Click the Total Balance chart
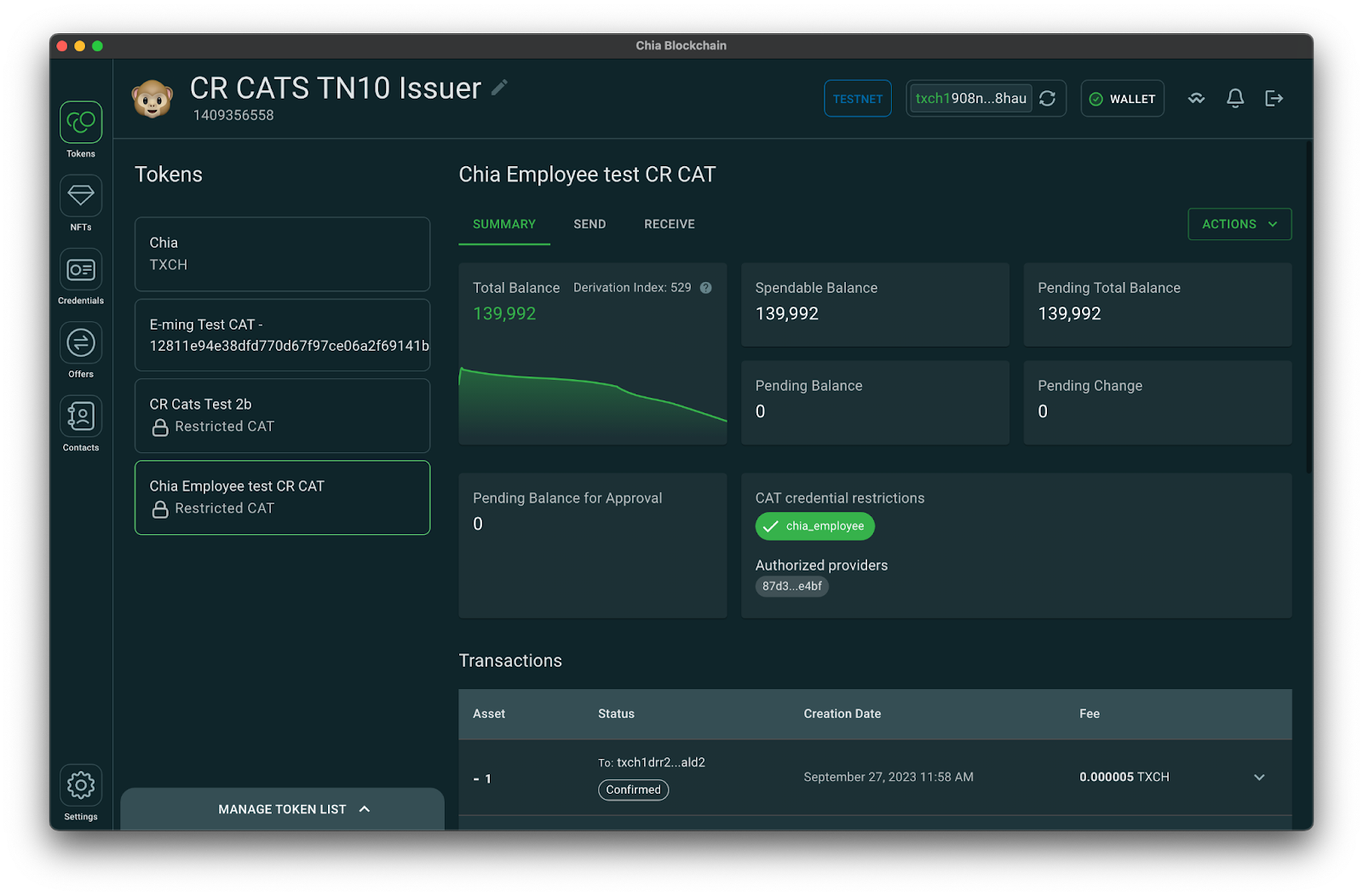Image resolution: width=1363 pixels, height=896 pixels. coord(593,405)
